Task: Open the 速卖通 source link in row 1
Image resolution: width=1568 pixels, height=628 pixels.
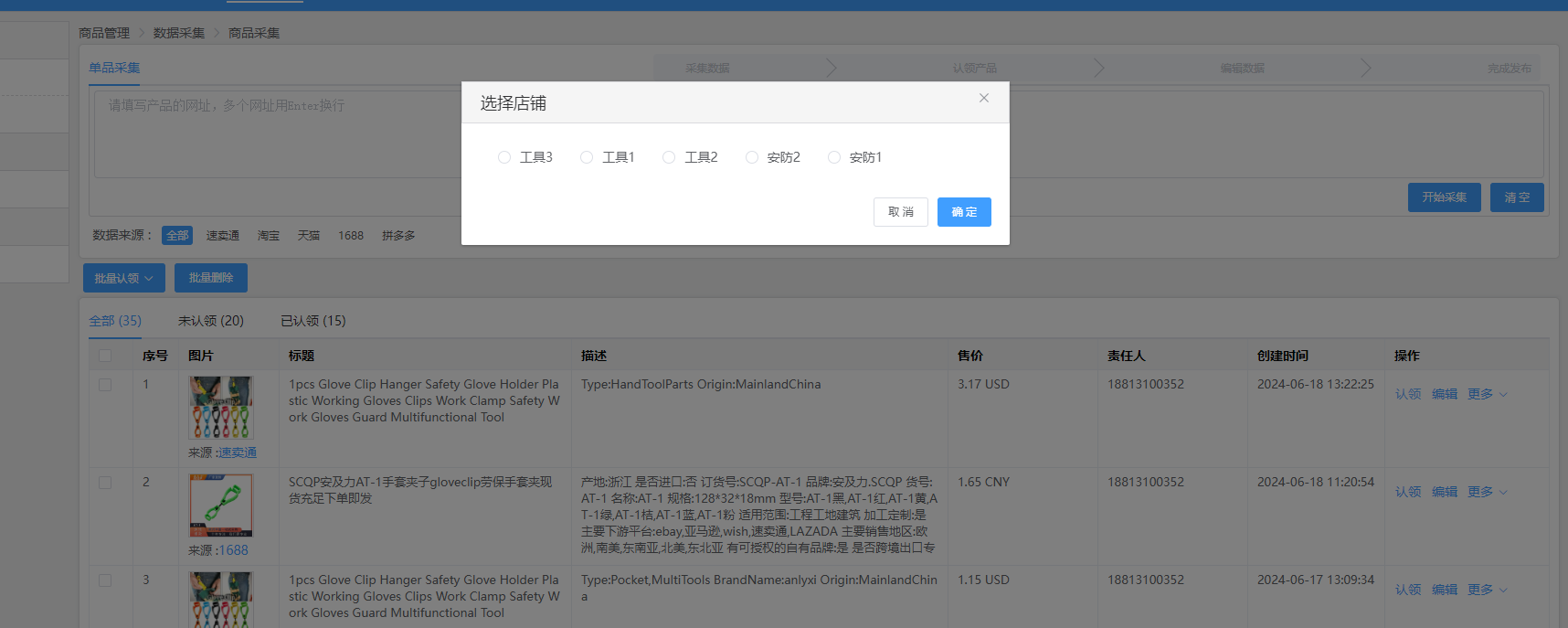Action: coord(238,452)
